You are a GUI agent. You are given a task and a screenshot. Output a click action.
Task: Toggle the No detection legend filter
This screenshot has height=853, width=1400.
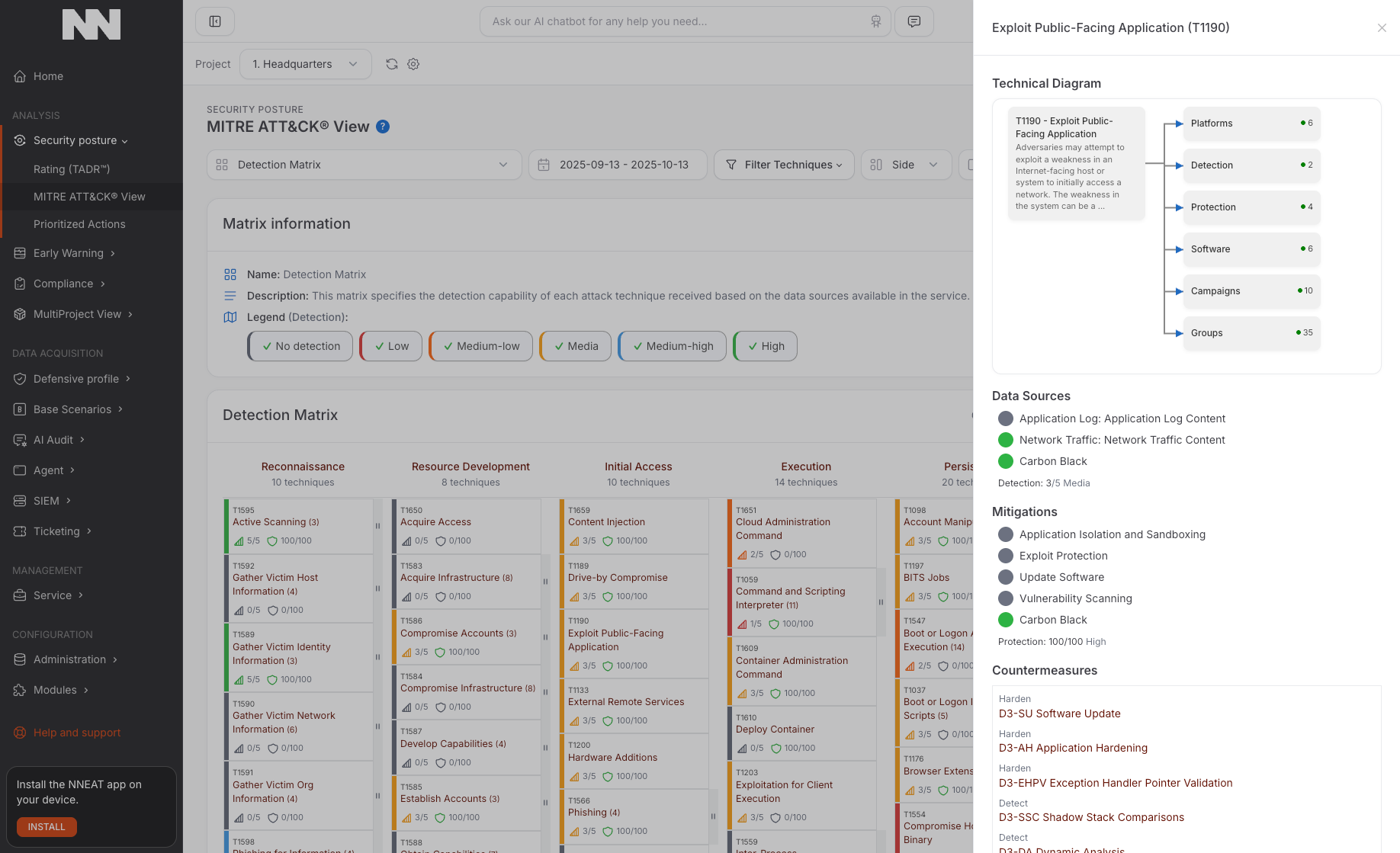click(300, 346)
